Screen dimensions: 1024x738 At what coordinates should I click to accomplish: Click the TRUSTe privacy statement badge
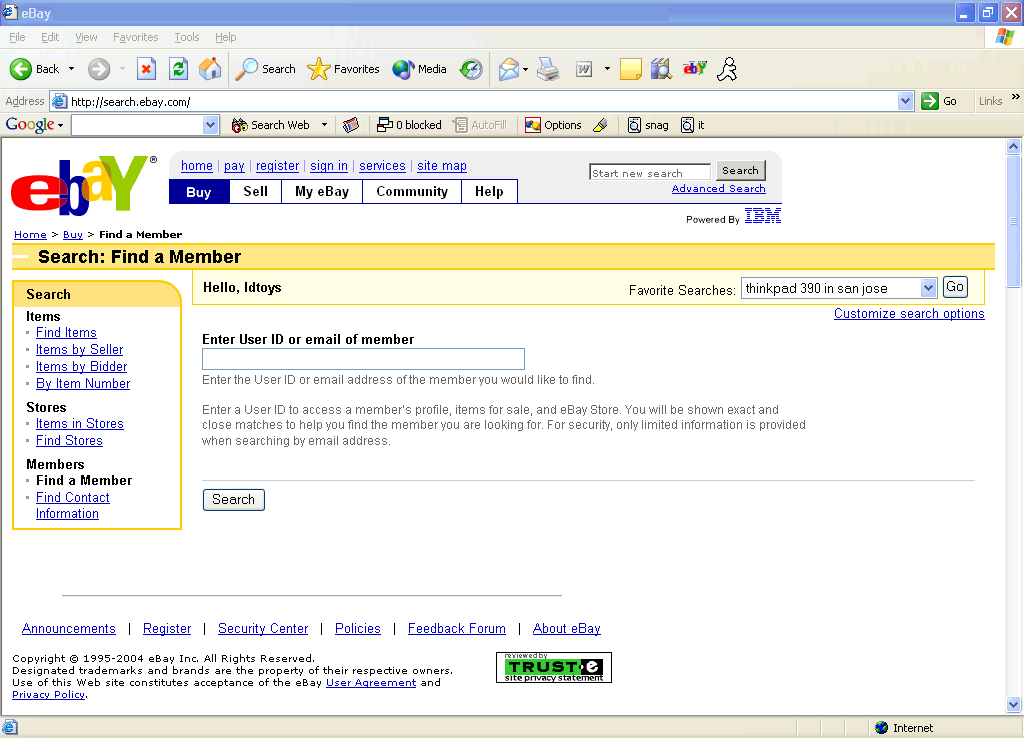point(554,667)
